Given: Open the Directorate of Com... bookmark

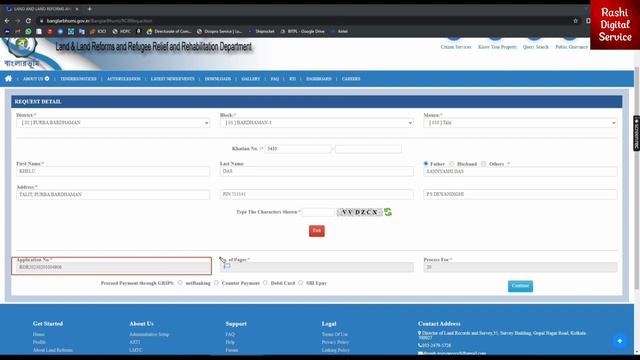Looking at the screenshot, I should [x=169, y=31].
